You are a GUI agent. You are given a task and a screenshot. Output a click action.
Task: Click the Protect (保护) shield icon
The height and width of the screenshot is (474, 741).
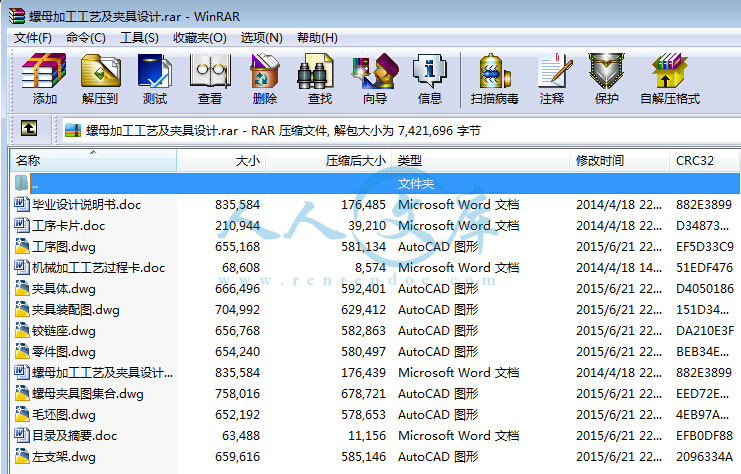point(606,71)
